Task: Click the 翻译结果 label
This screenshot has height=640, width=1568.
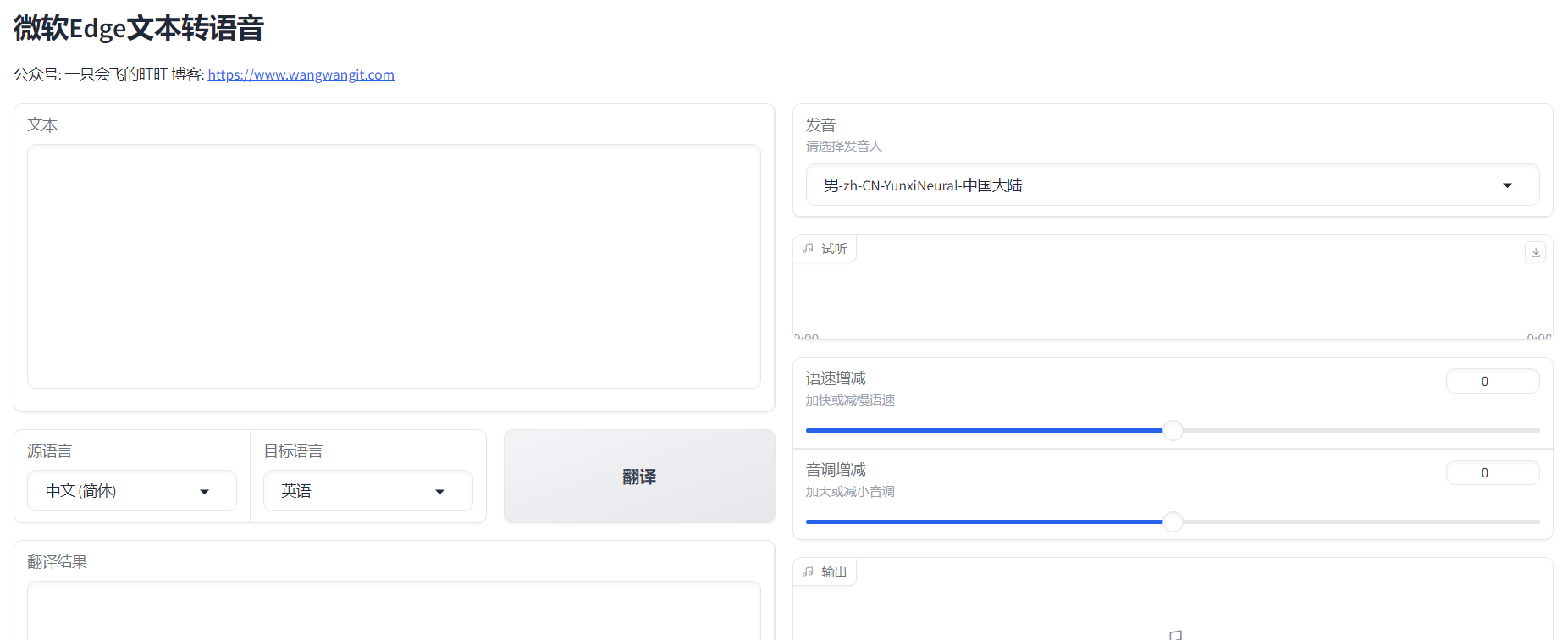Action: tap(58, 562)
